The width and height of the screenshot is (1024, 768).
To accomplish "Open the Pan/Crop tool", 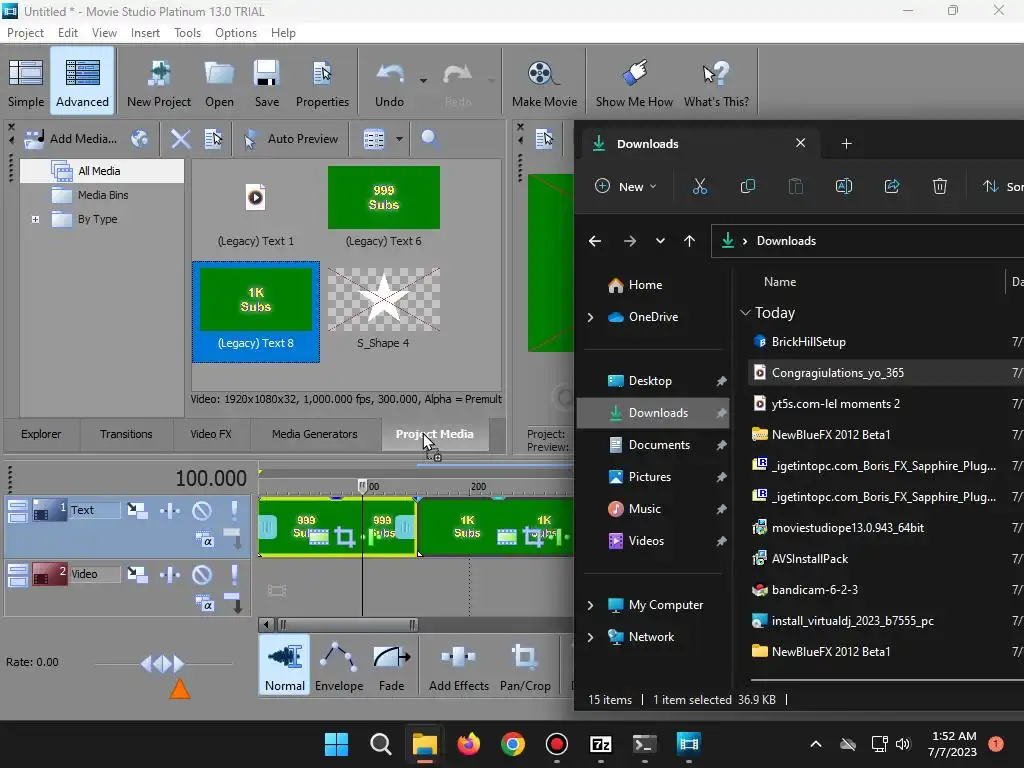I will pyautogui.click(x=525, y=667).
